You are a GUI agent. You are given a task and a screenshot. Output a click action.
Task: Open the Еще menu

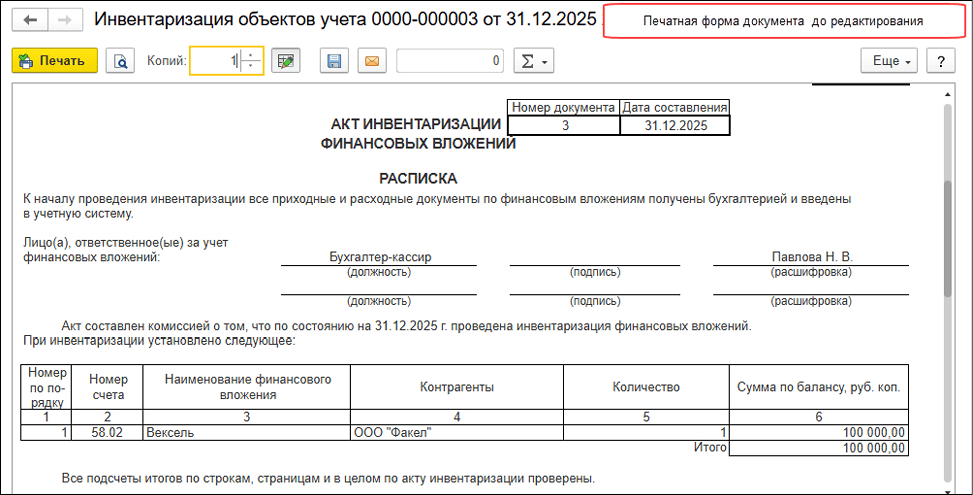coord(890,61)
